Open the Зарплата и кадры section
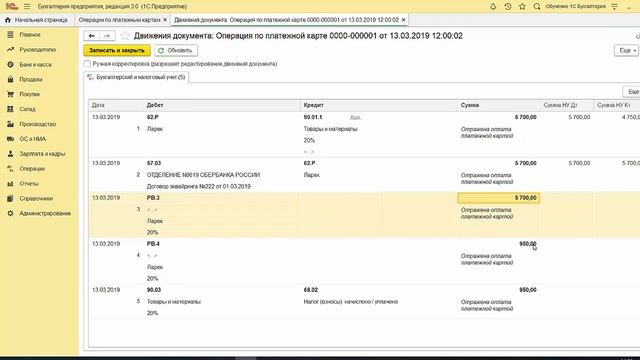This screenshot has width=640, height=360. pos(42,154)
